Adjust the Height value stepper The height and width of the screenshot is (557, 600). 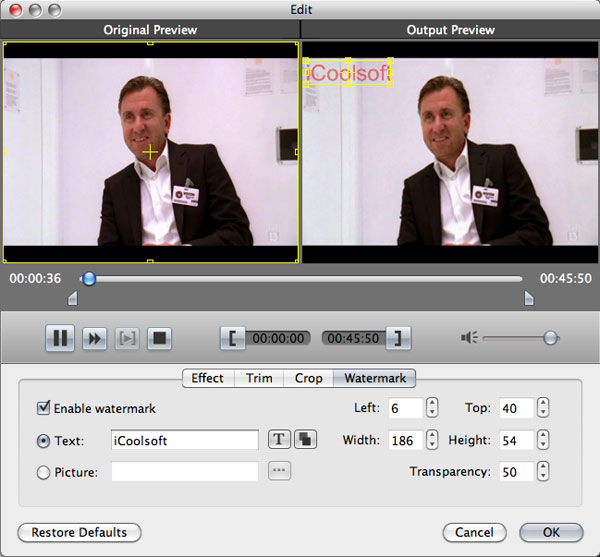coord(542,440)
